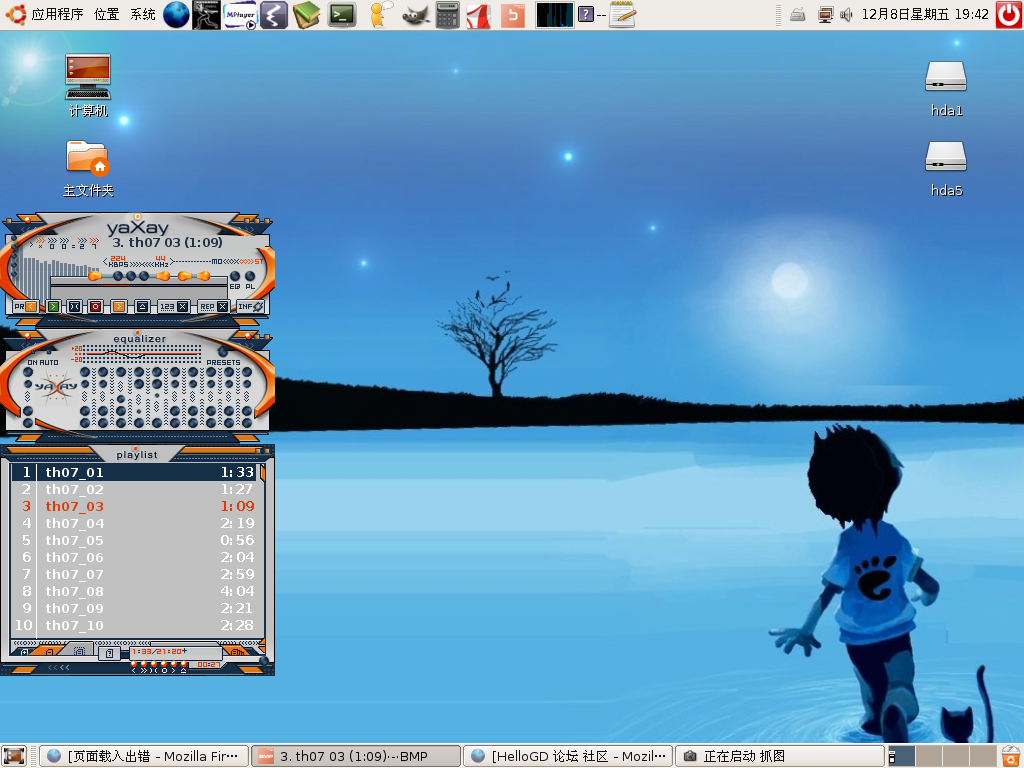Image resolution: width=1024 pixels, height=768 pixels.
Task: Toggle shuffle with the 123 button
Action: (174, 306)
